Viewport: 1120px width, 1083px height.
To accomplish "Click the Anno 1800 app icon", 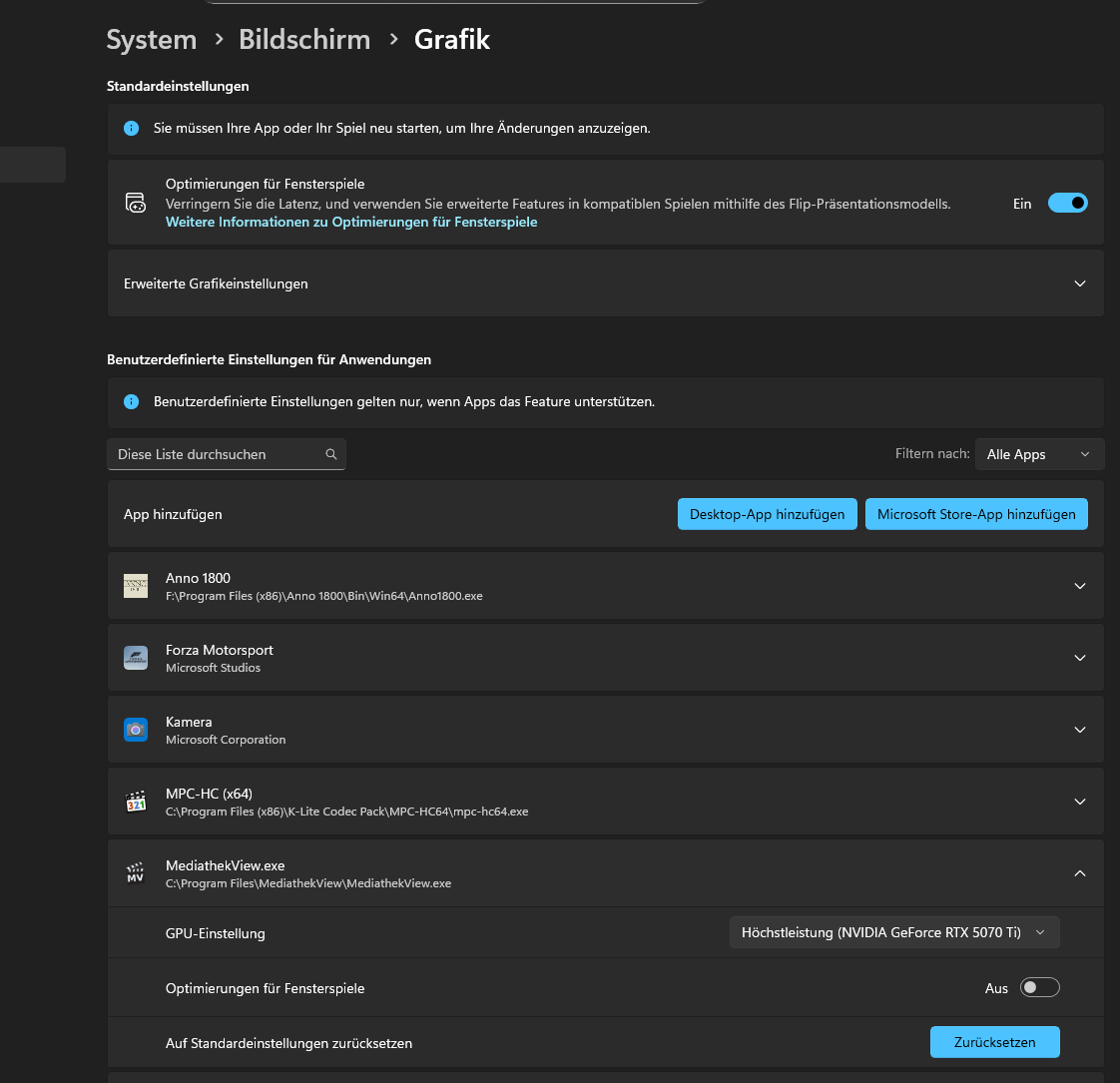I will 136,586.
